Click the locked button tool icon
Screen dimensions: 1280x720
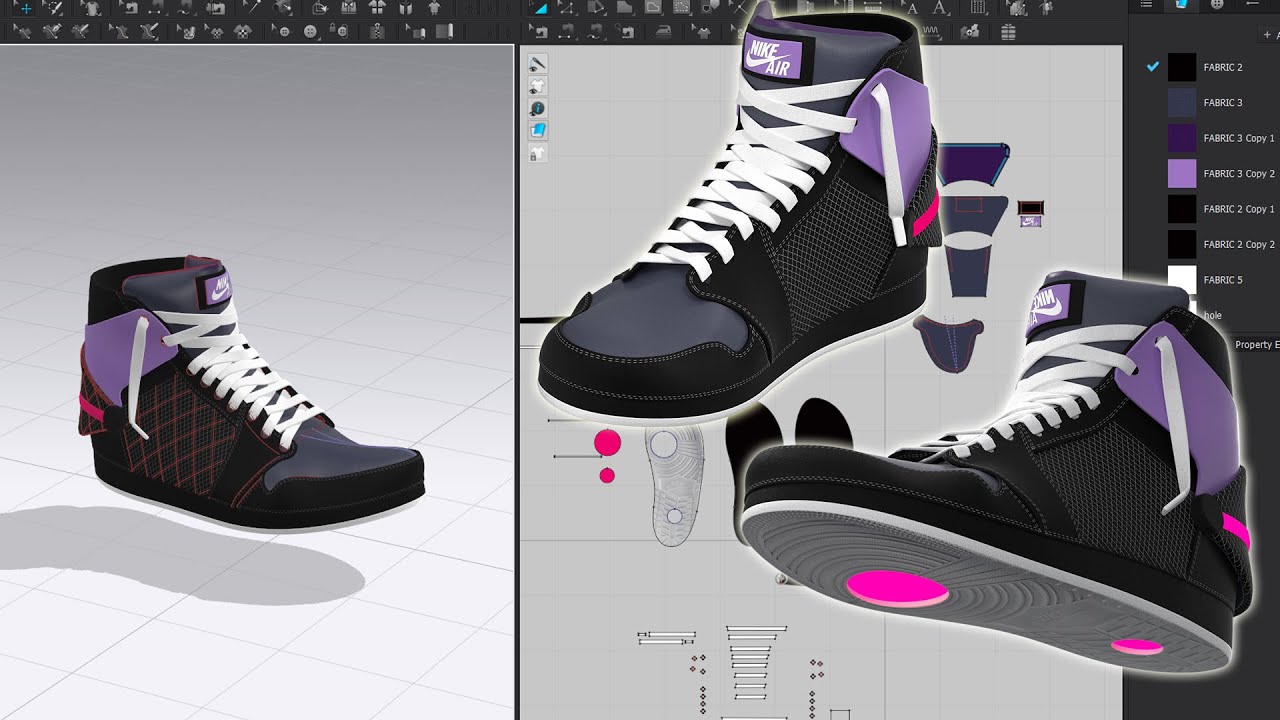pos(339,31)
